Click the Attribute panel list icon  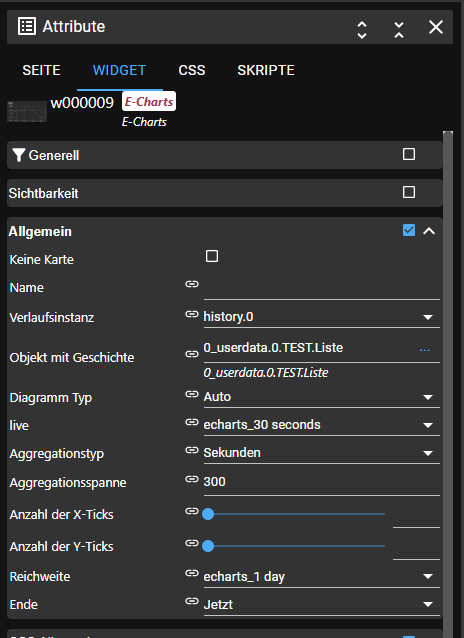27,26
